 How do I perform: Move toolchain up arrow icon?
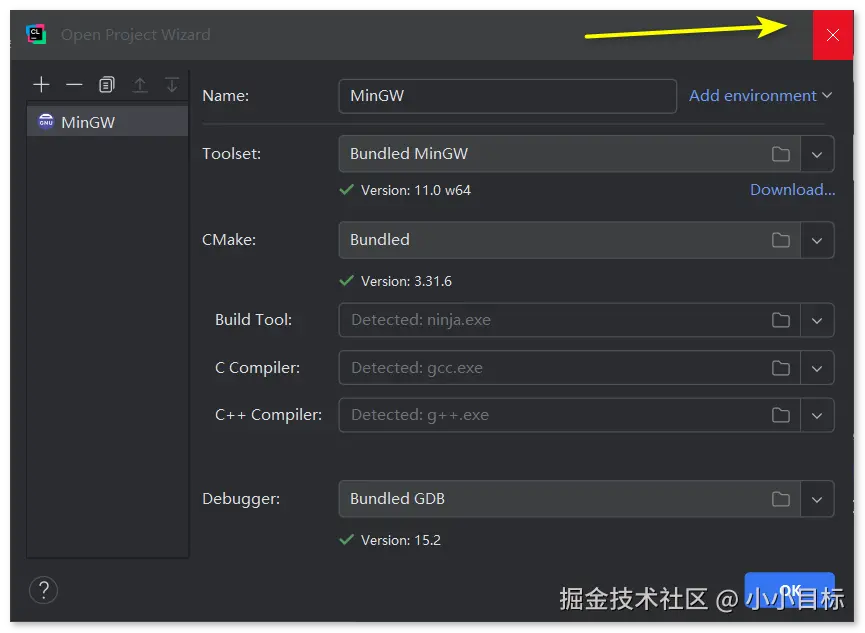pos(140,85)
